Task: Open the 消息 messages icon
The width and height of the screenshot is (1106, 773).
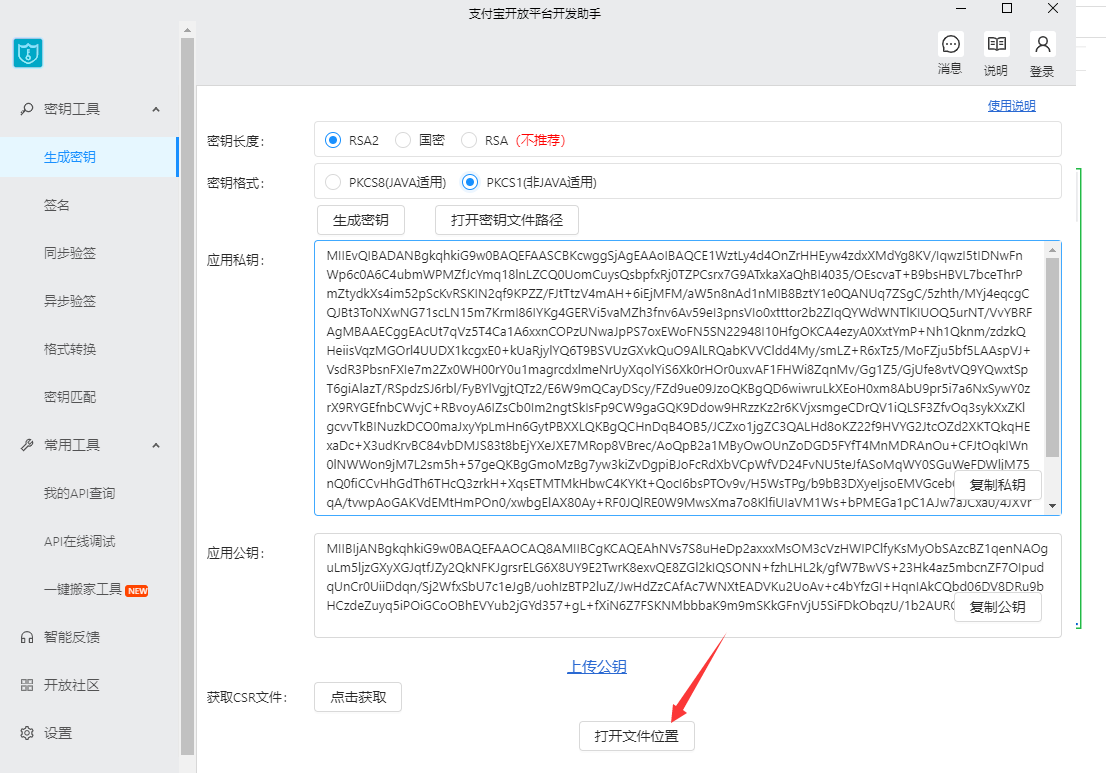Action: coord(950,45)
